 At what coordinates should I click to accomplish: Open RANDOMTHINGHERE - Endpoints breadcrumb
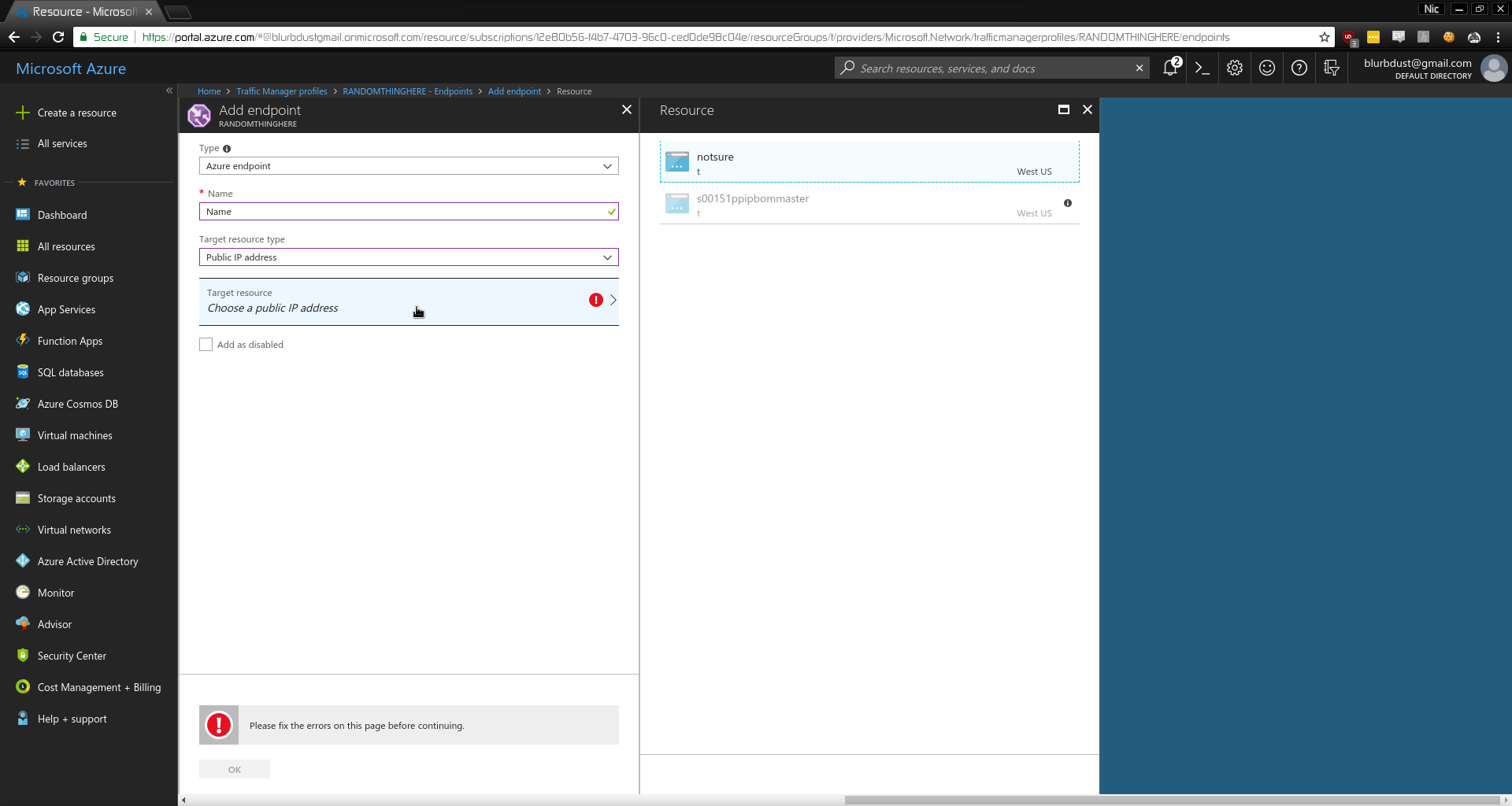408,91
